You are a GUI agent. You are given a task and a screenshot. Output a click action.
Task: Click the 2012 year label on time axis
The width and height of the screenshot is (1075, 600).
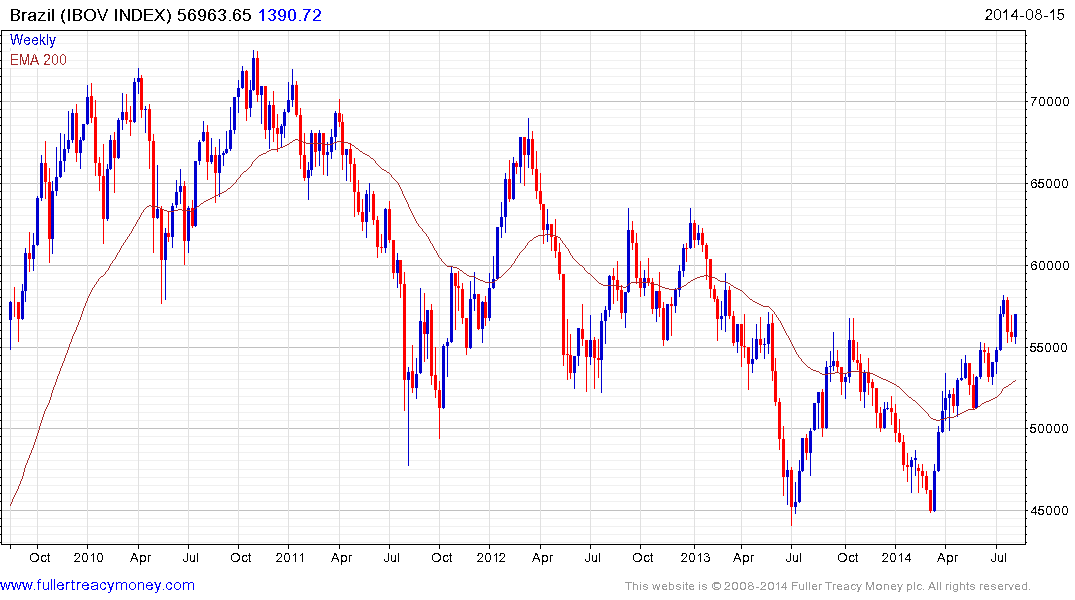(x=491, y=557)
